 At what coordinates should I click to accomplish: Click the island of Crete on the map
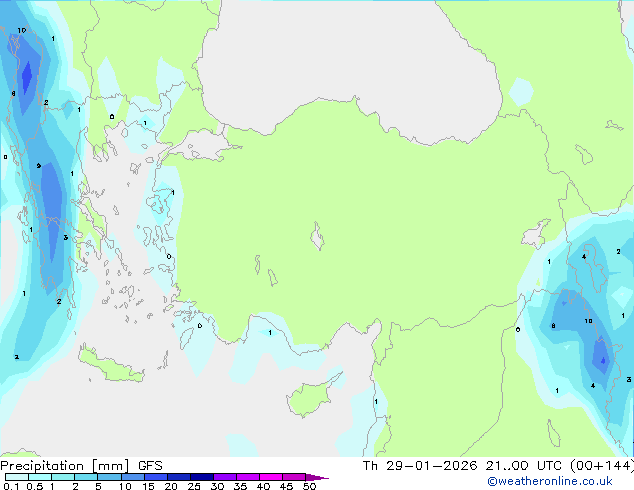point(110,365)
